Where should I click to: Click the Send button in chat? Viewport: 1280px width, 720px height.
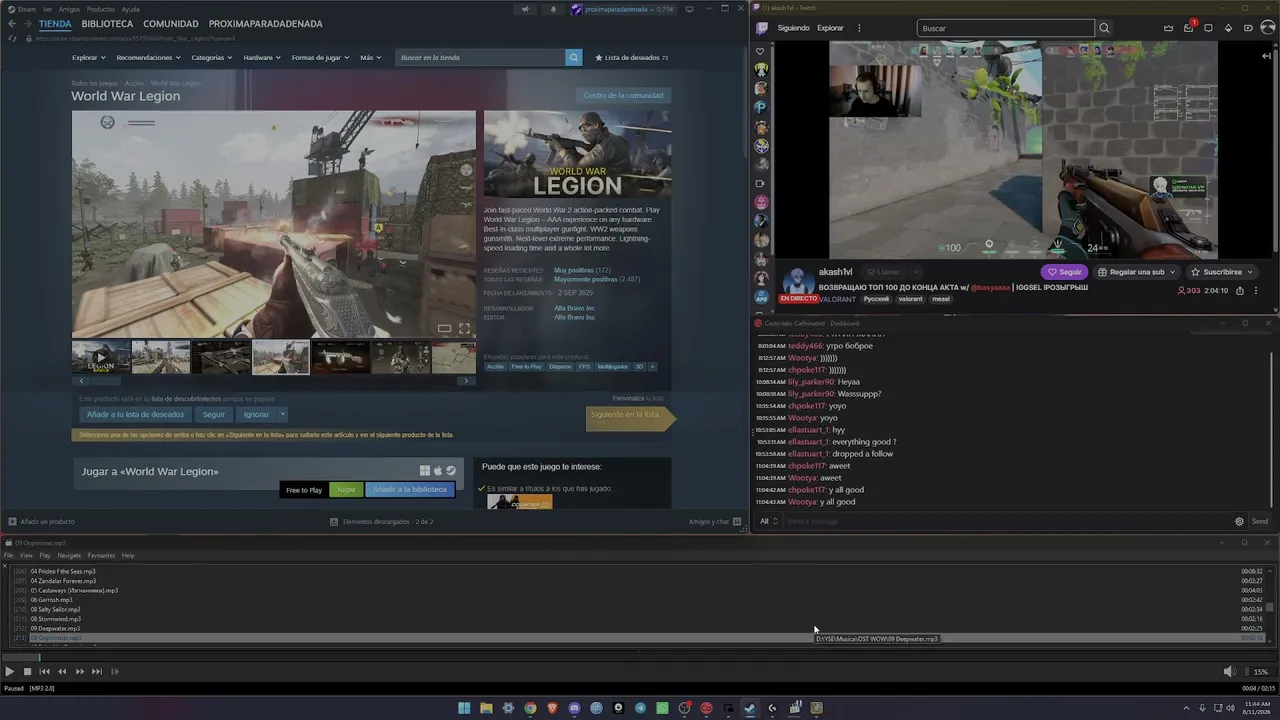[x=1260, y=521]
